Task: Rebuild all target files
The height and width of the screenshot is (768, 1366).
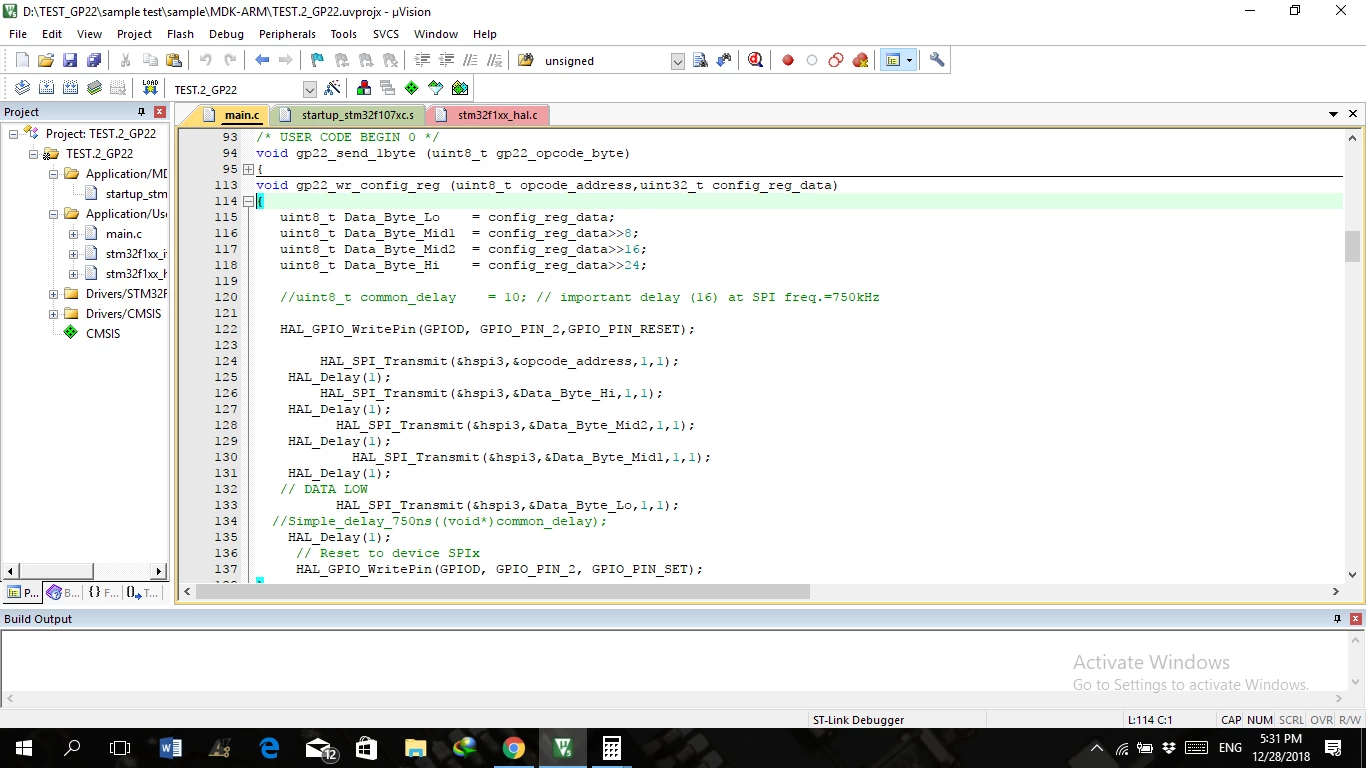Action: 70,88
